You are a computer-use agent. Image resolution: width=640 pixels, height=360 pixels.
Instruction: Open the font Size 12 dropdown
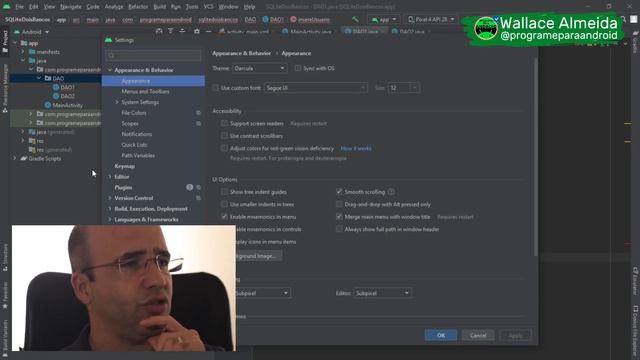pos(404,88)
